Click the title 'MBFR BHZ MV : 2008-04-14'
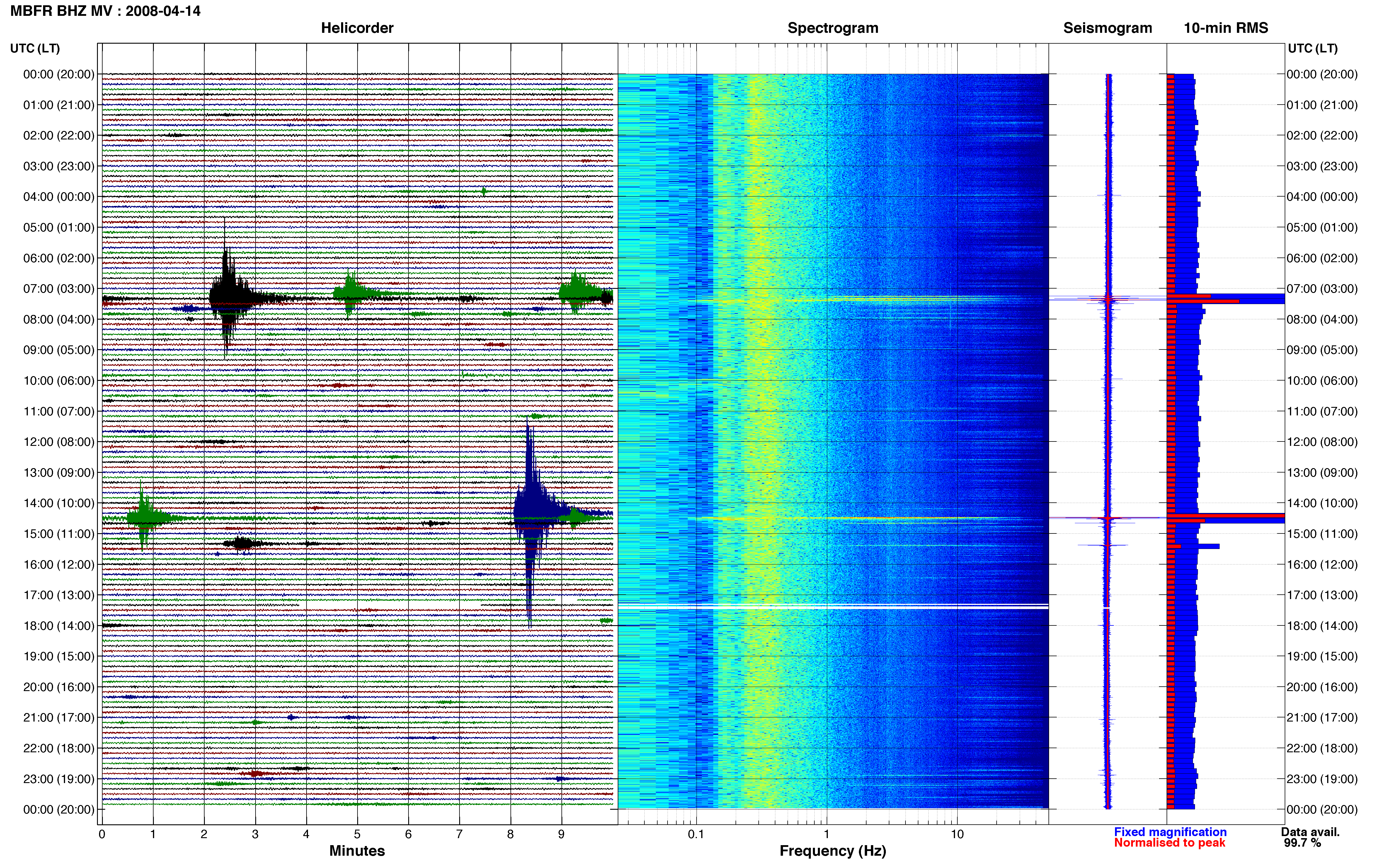Image resolution: width=1389 pixels, height=868 pixels. tap(106, 11)
